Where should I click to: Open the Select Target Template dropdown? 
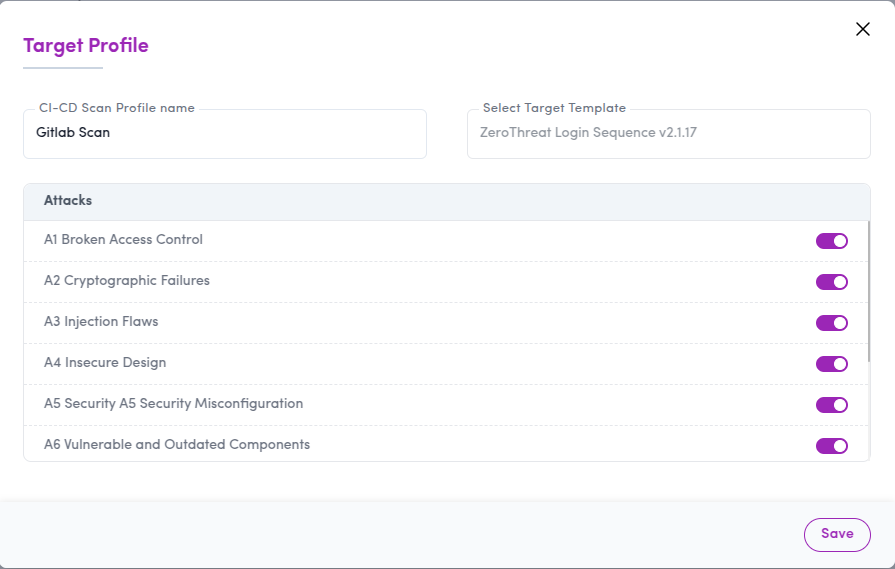(x=668, y=134)
